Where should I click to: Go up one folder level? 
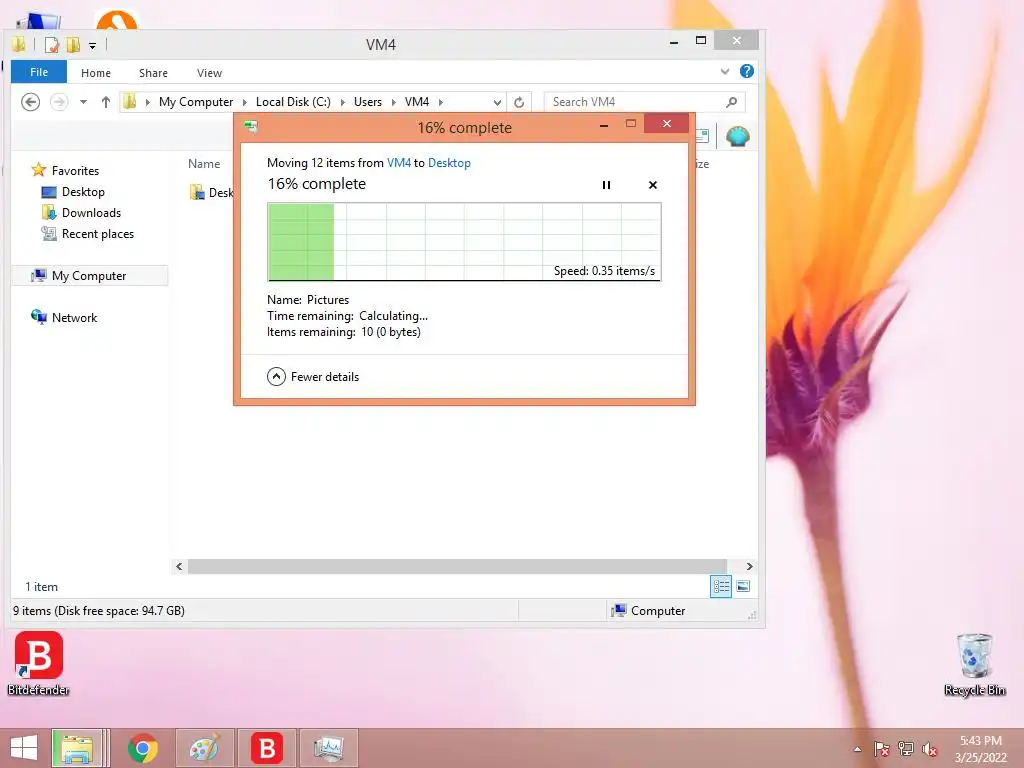pyautogui.click(x=106, y=102)
